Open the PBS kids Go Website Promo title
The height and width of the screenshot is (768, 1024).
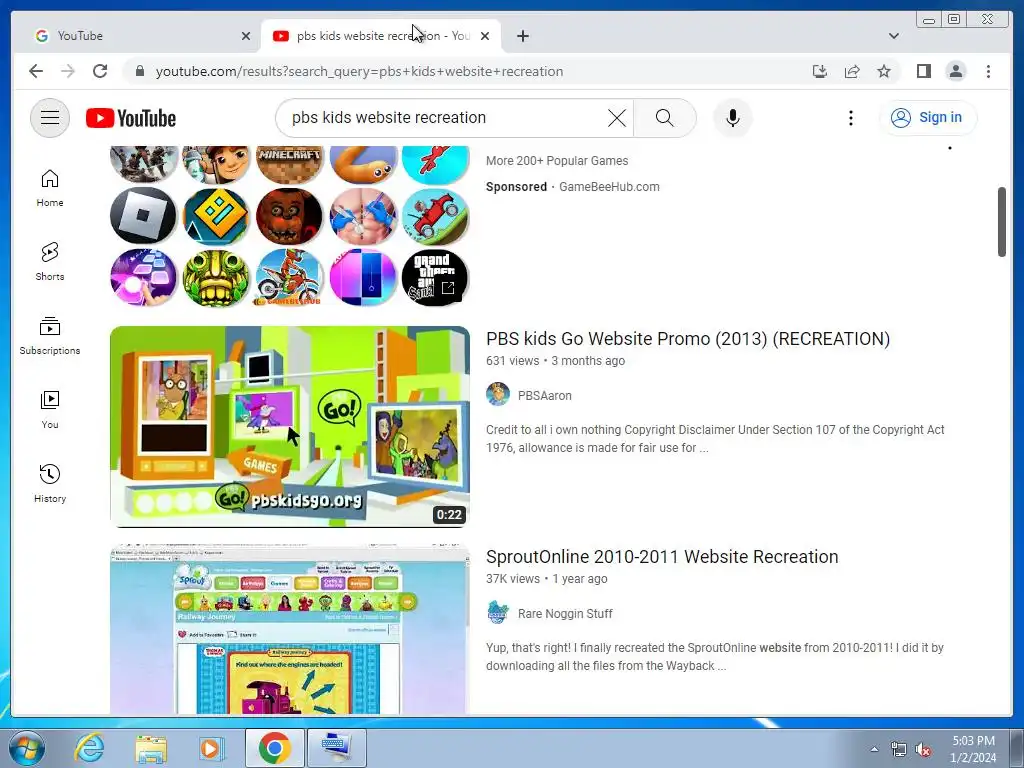(x=688, y=339)
